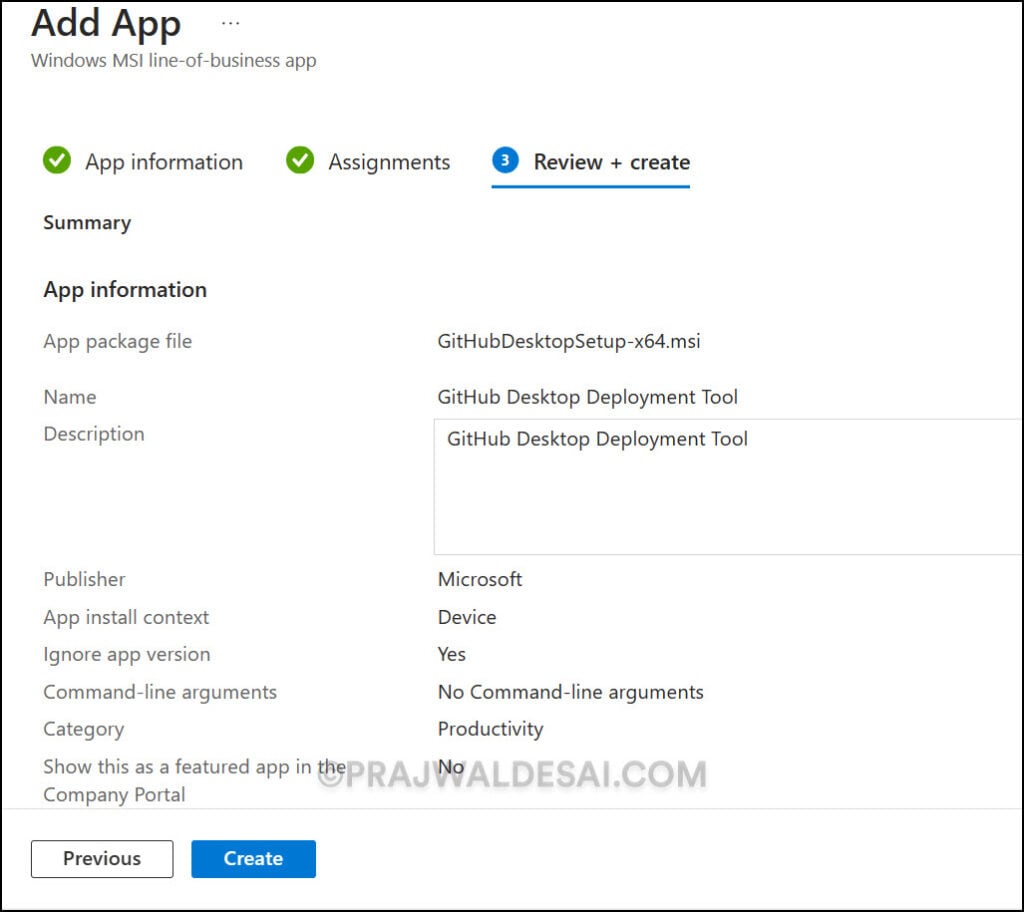The width and height of the screenshot is (1024, 912).
Task: Click the Create button
Action: pos(253,858)
